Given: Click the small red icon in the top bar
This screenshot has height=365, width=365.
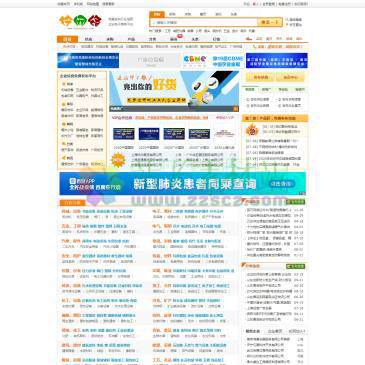Looking at the screenshot, I should pos(255,4).
